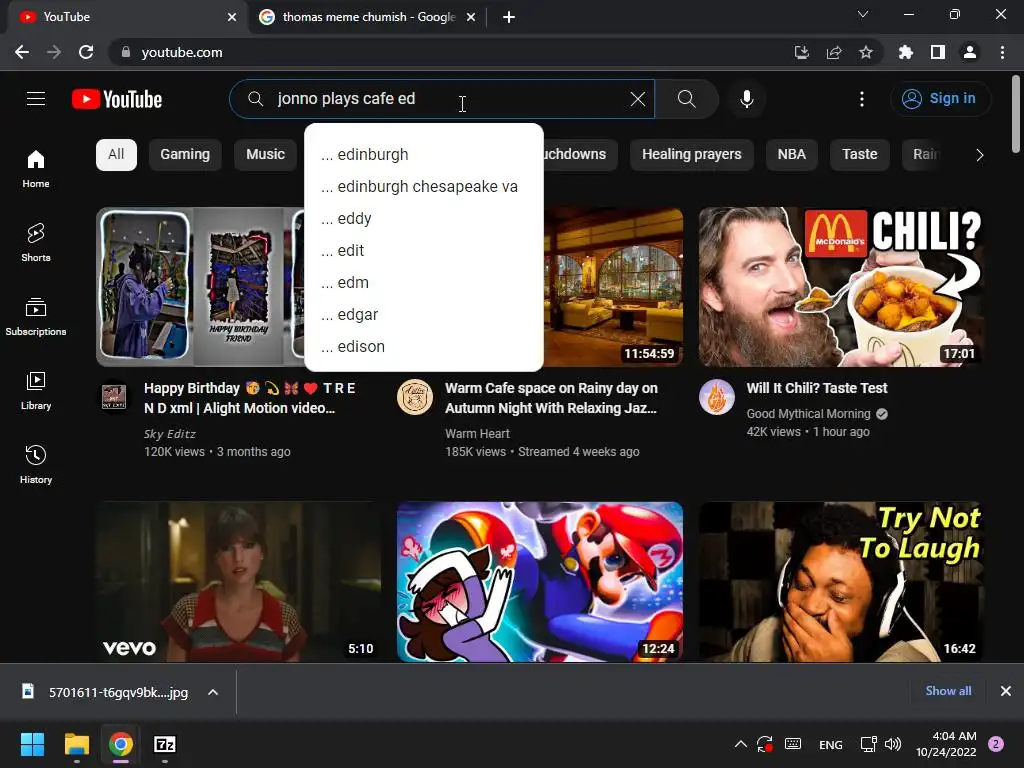Image resolution: width=1024 pixels, height=768 pixels.
Task: Open Happy Birthday Alight Motion video title
Action: (x=249, y=398)
